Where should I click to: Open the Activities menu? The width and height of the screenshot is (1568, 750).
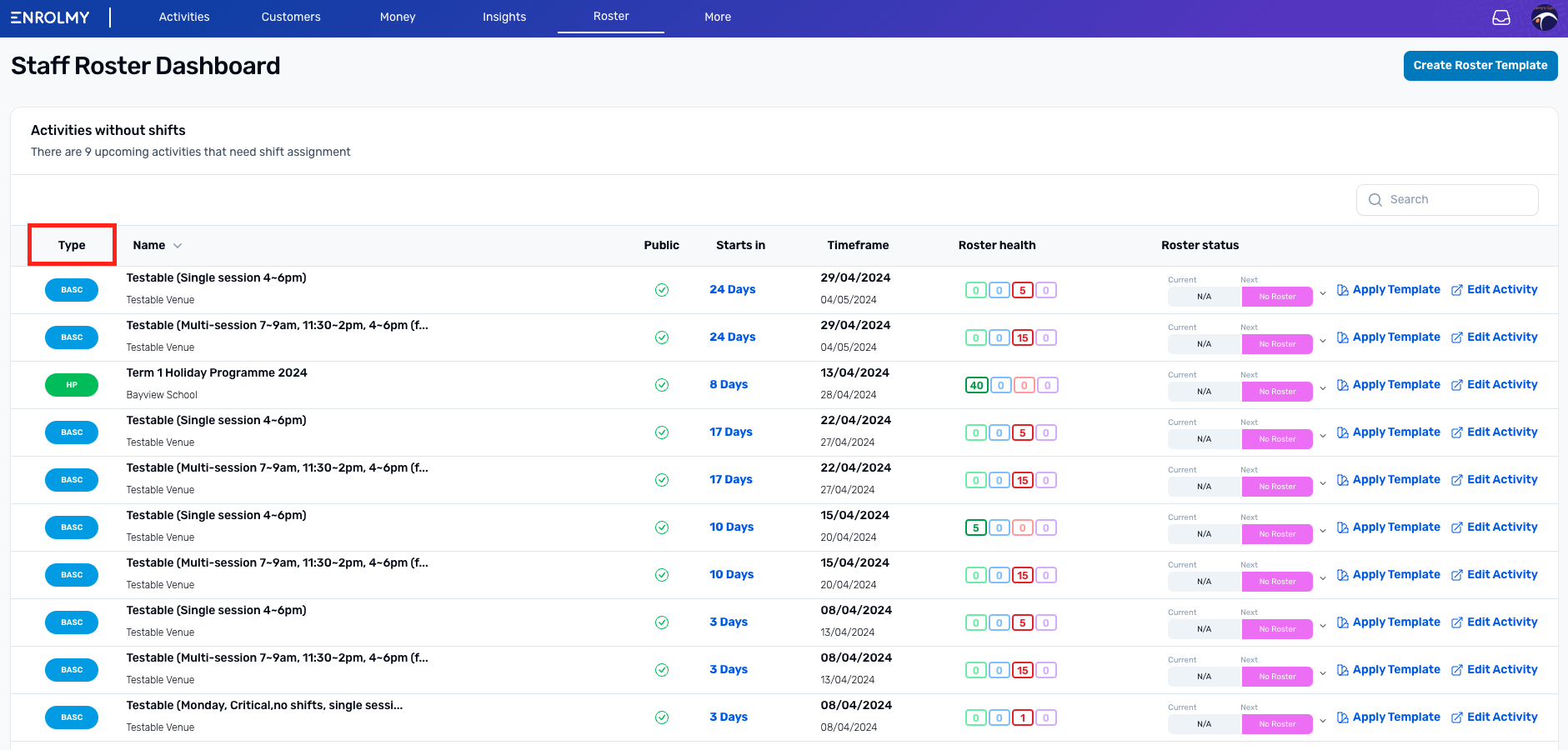(184, 17)
